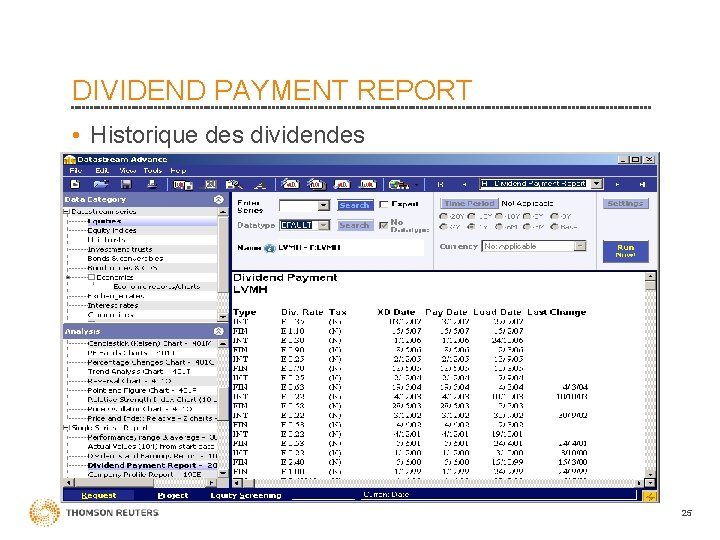Click the status icon at bottom right corner
The image size is (720, 540).
(650, 496)
